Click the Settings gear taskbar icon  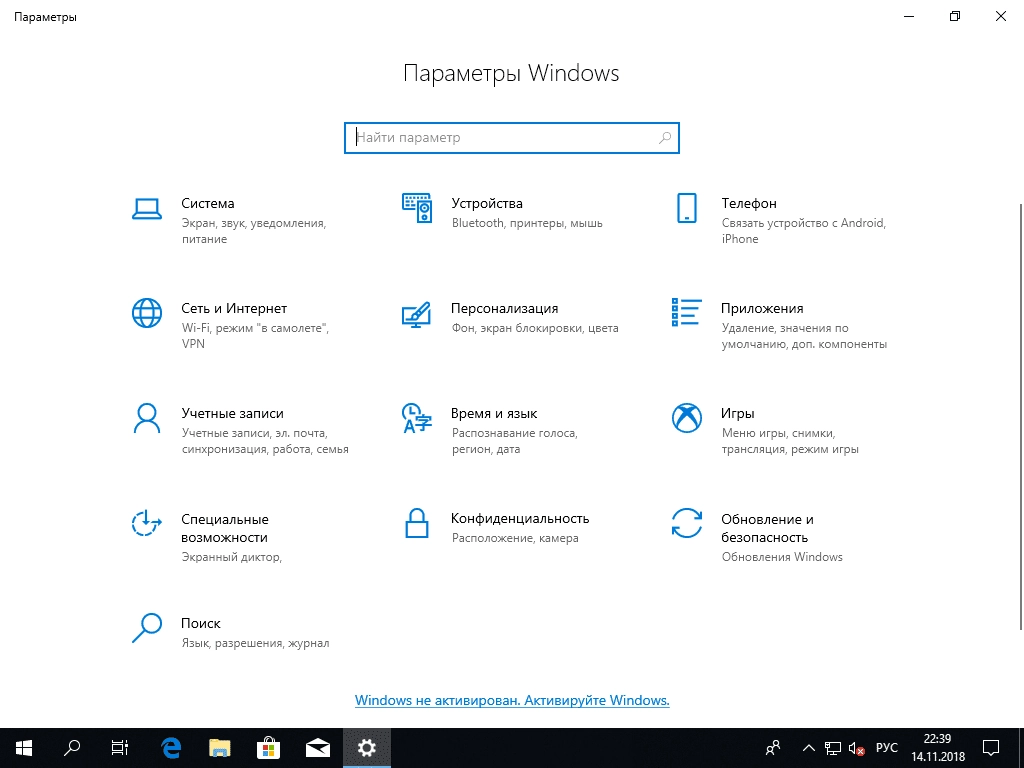[x=366, y=748]
